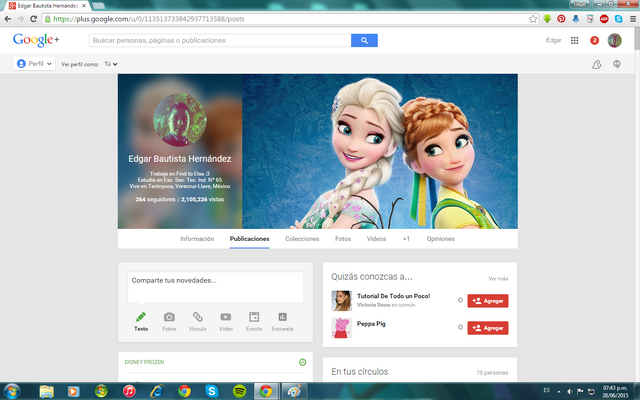Dismiss the 'Tutorial De Todo un Poco!' suggestion
Viewport: 640px width, 400px height.
[460, 300]
